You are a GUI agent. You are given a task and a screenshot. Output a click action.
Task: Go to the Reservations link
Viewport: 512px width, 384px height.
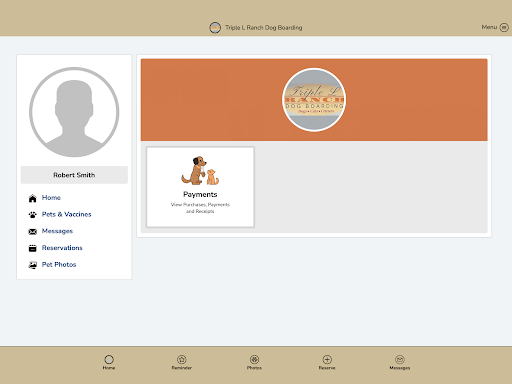[62, 248]
